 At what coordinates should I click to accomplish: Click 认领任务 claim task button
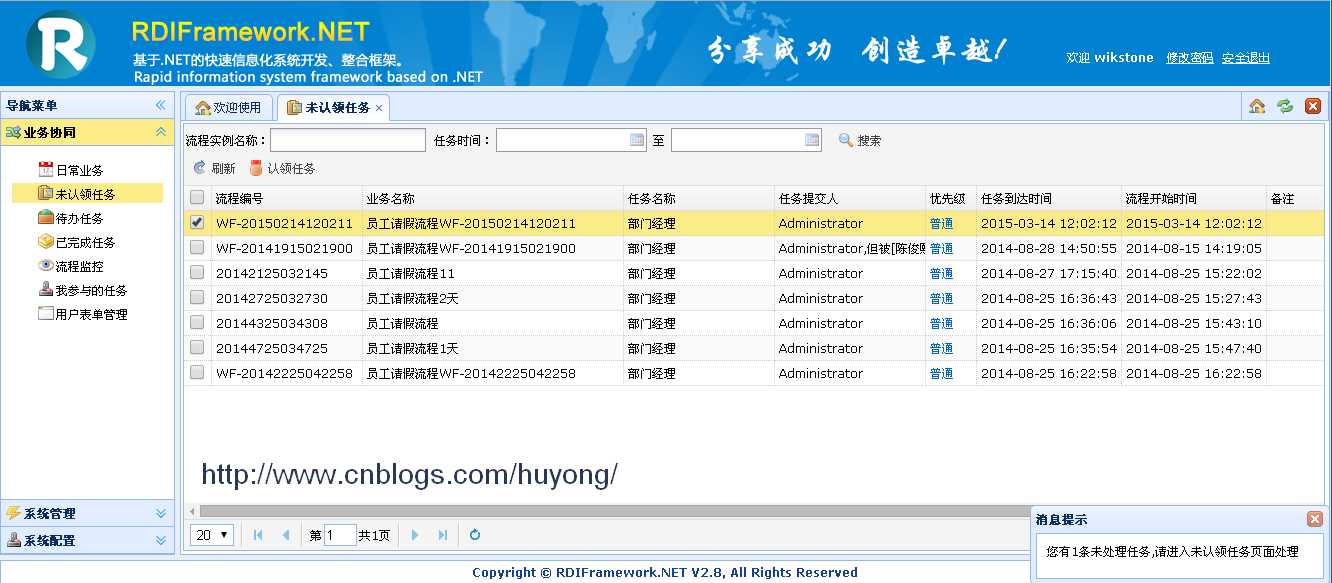(x=283, y=169)
